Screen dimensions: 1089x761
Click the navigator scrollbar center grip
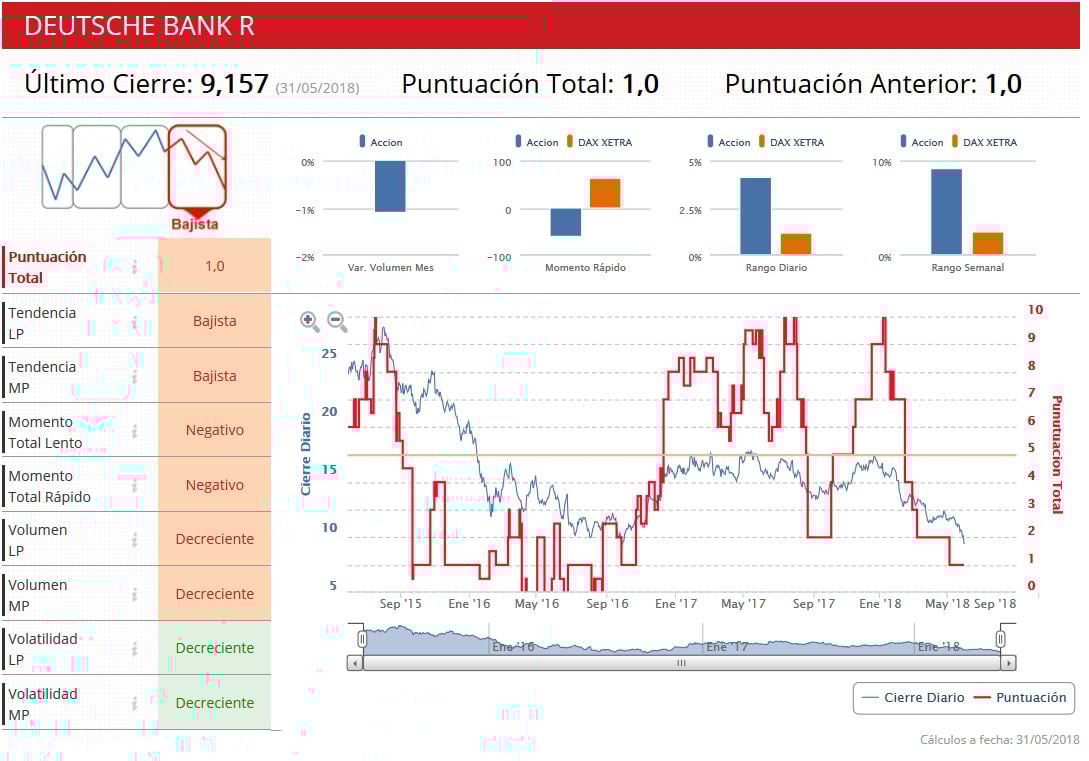click(x=681, y=663)
